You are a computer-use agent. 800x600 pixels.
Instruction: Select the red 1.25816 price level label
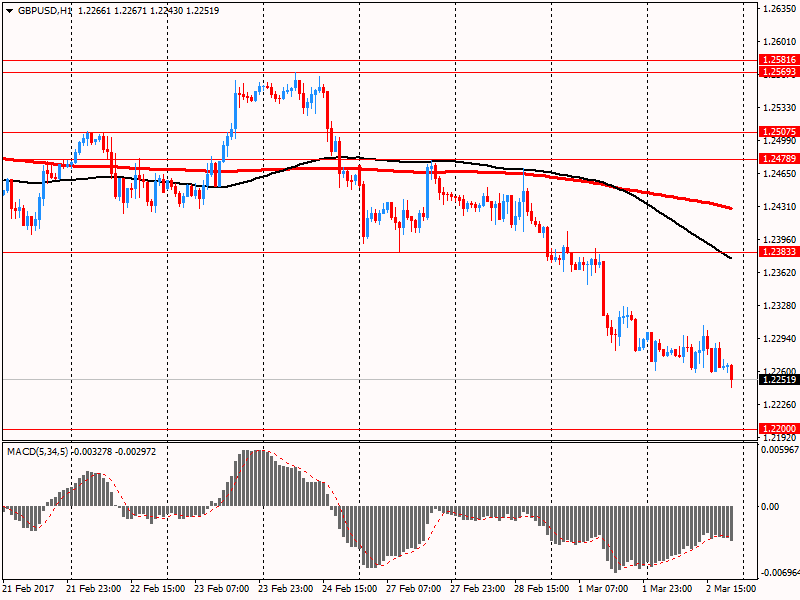tap(779, 60)
